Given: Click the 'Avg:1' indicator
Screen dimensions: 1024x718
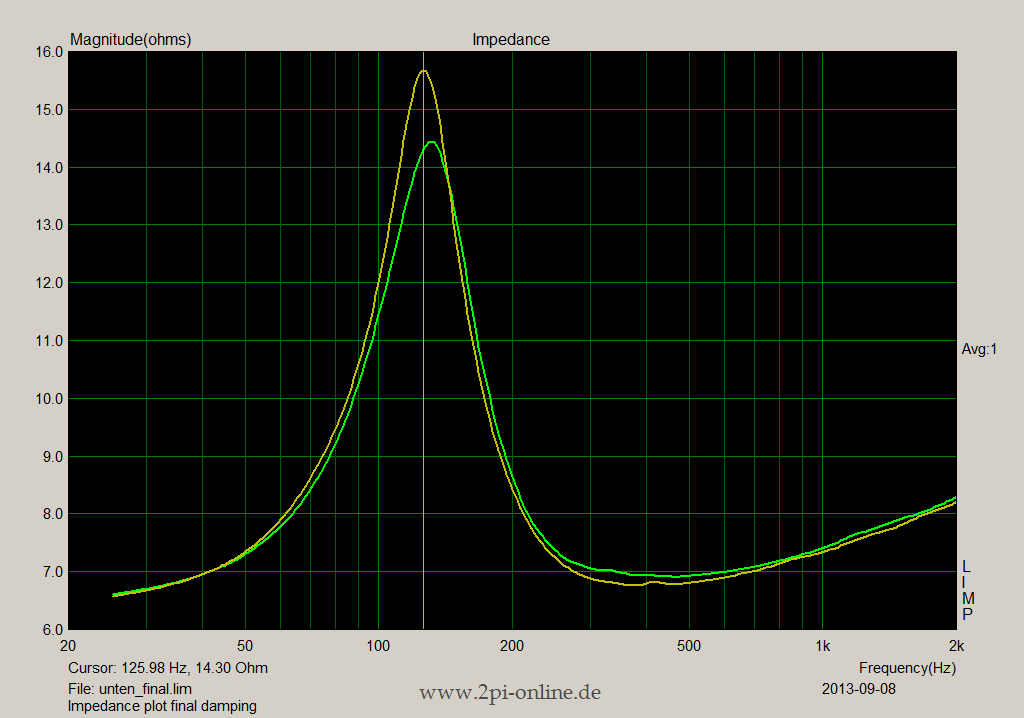Looking at the screenshot, I should point(979,350).
